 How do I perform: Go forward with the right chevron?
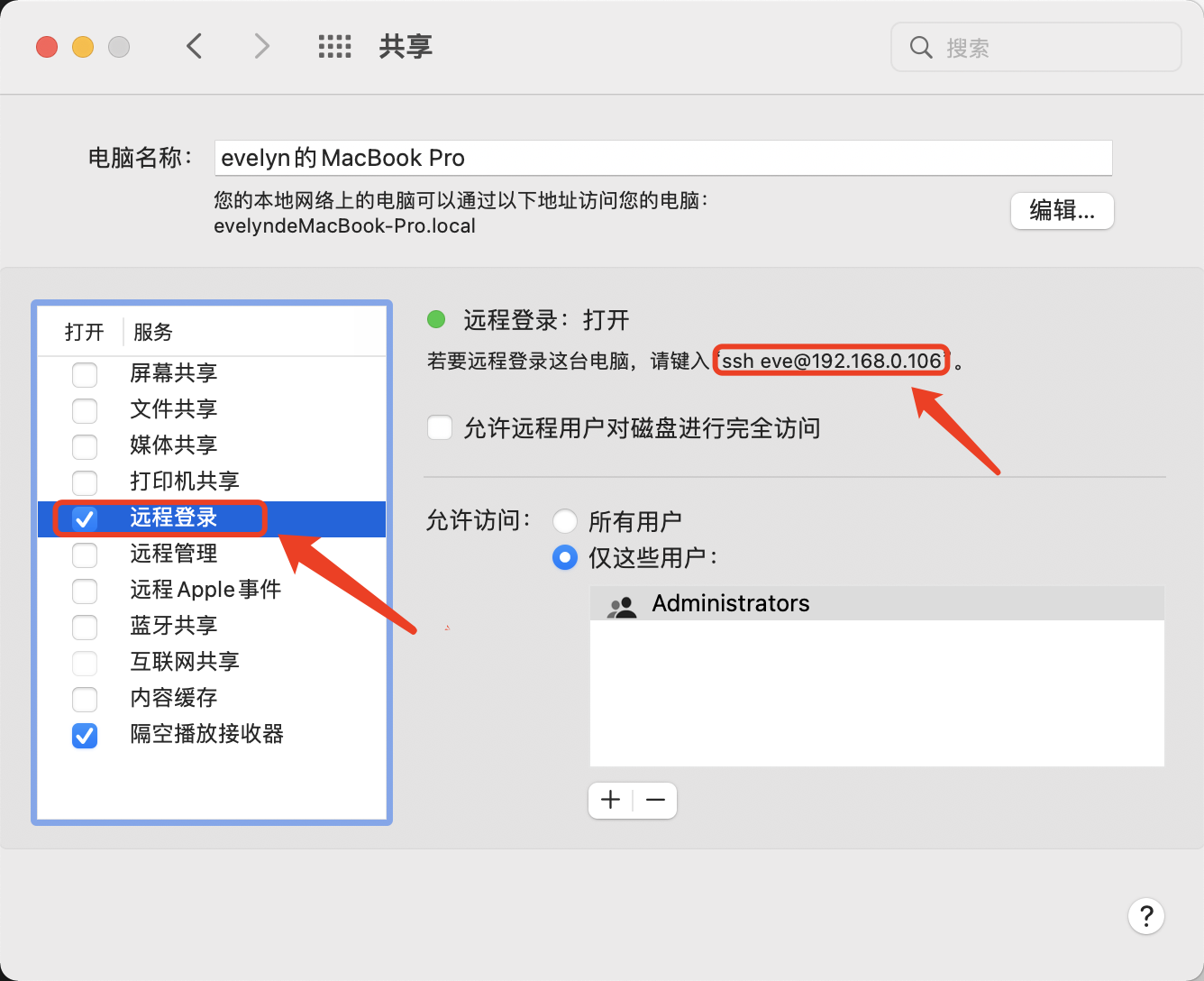261,46
